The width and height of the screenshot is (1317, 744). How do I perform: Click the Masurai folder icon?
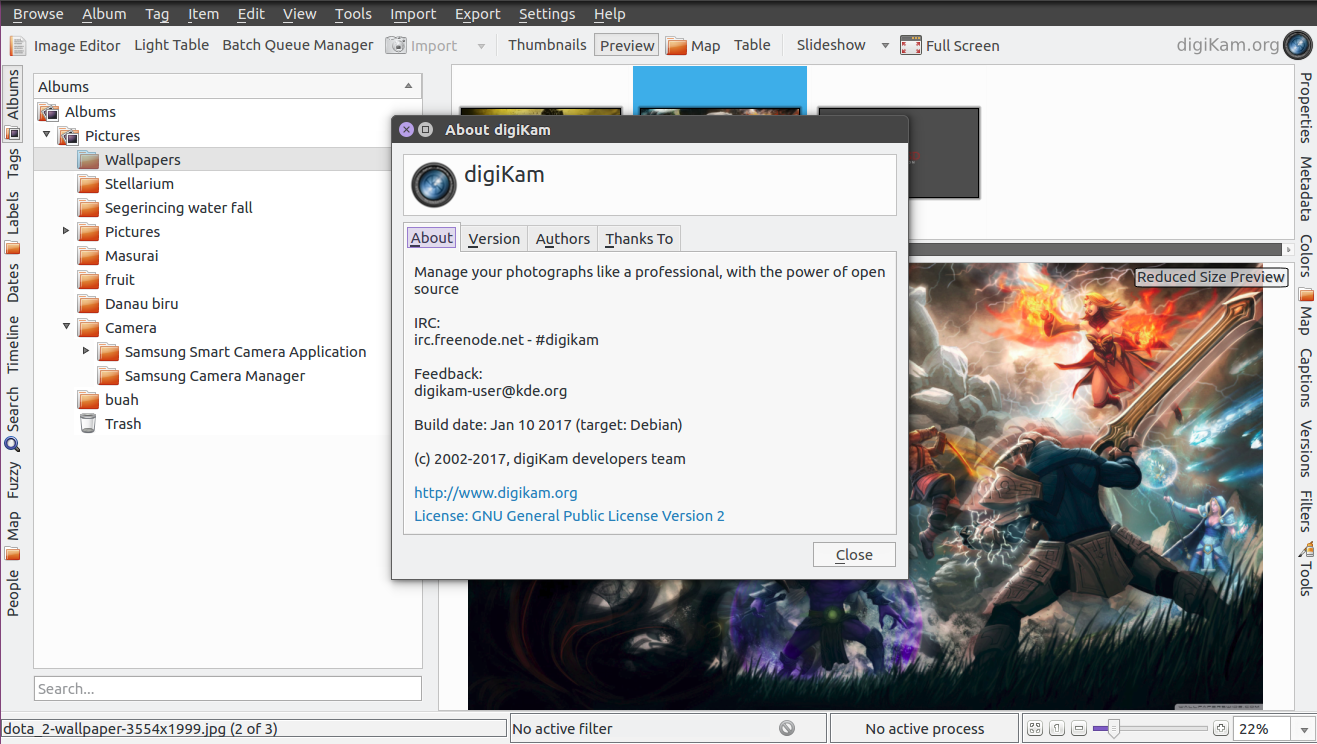coord(88,256)
